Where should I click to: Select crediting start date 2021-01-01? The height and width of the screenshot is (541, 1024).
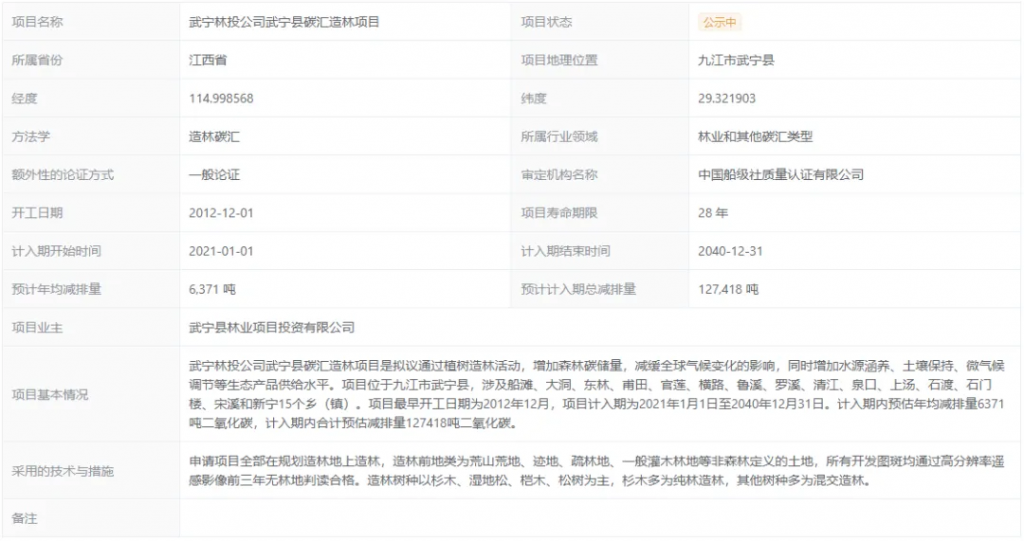[222, 251]
